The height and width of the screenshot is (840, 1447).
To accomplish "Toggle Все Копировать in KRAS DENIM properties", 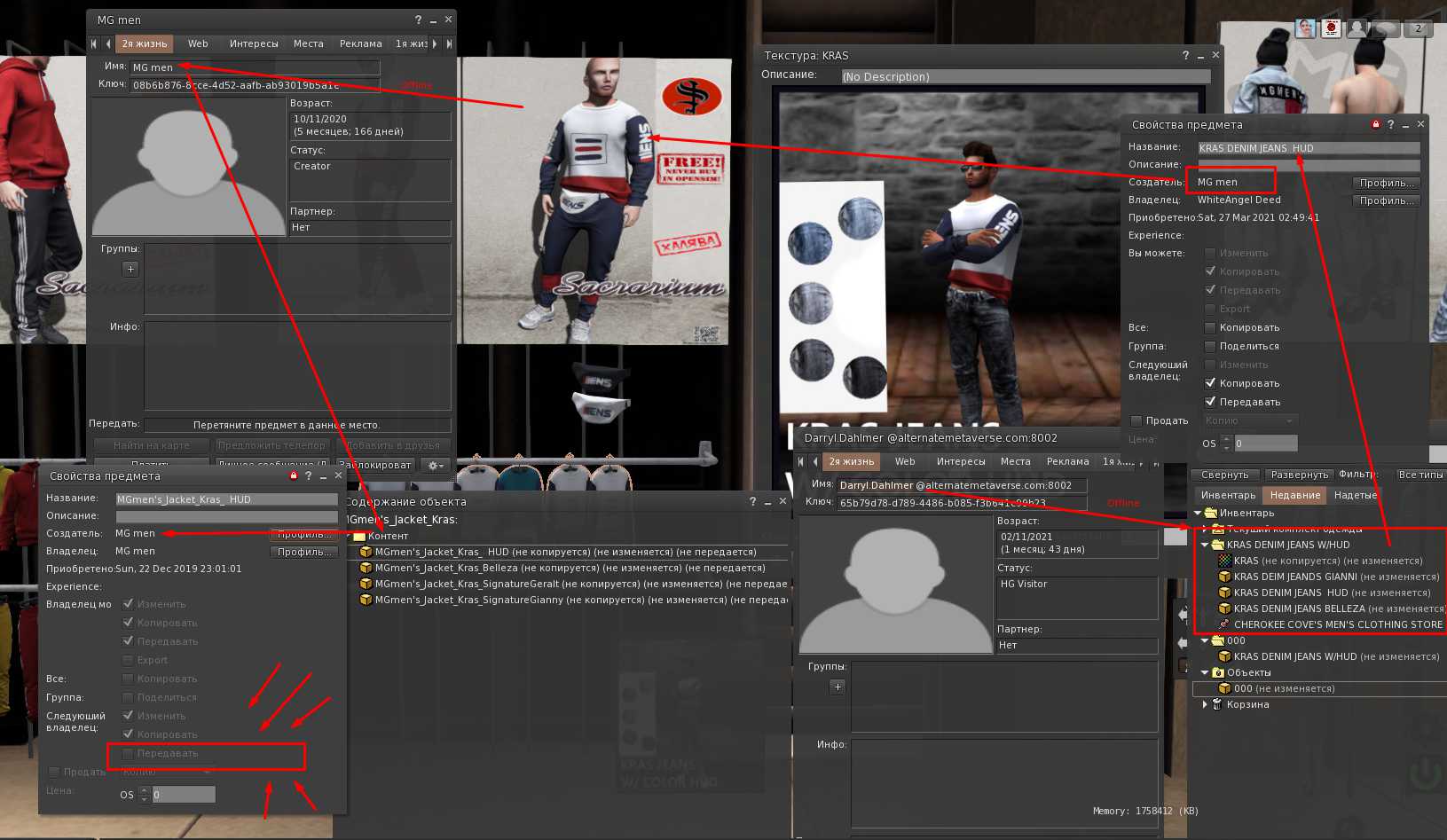I will (x=1210, y=327).
